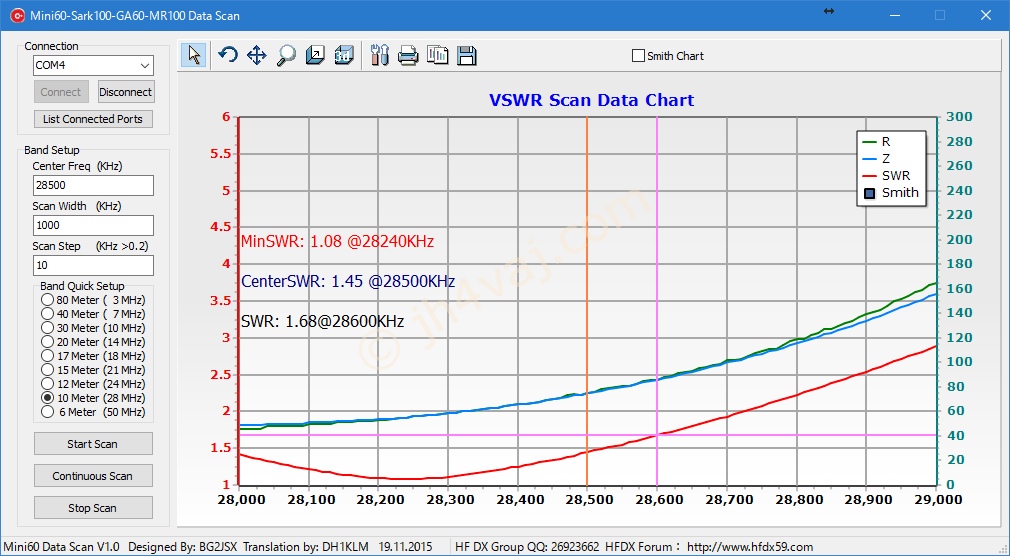This screenshot has height=556, width=1010.
Task: Enable the Smith Chart checkbox
Action: click(638, 56)
